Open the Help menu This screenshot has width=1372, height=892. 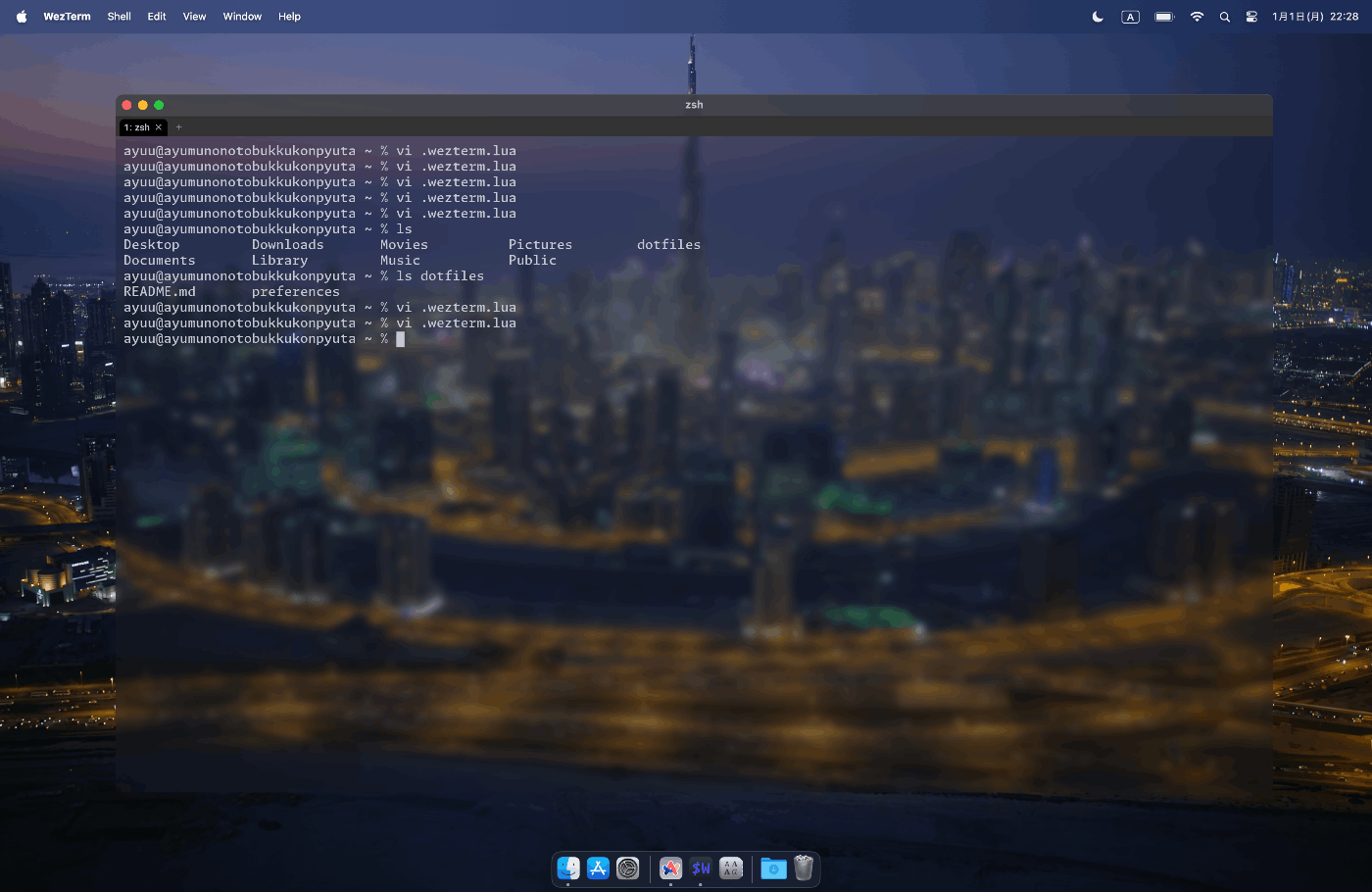[288, 16]
